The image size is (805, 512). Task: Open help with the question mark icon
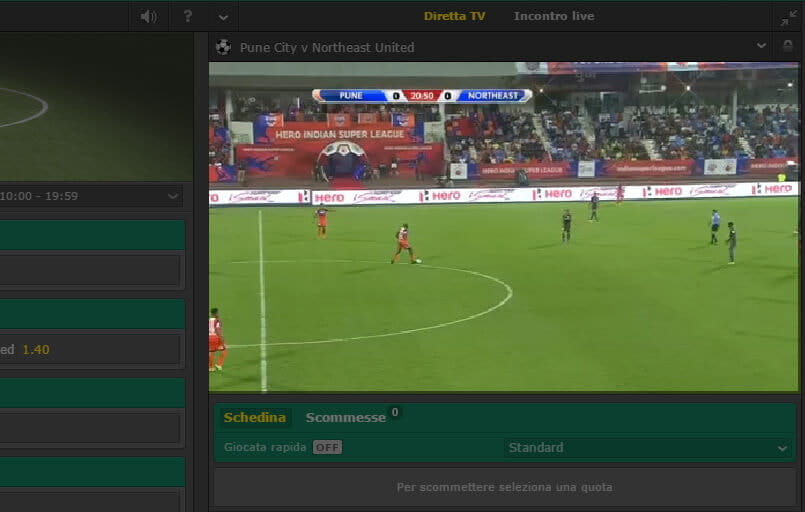(188, 16)
